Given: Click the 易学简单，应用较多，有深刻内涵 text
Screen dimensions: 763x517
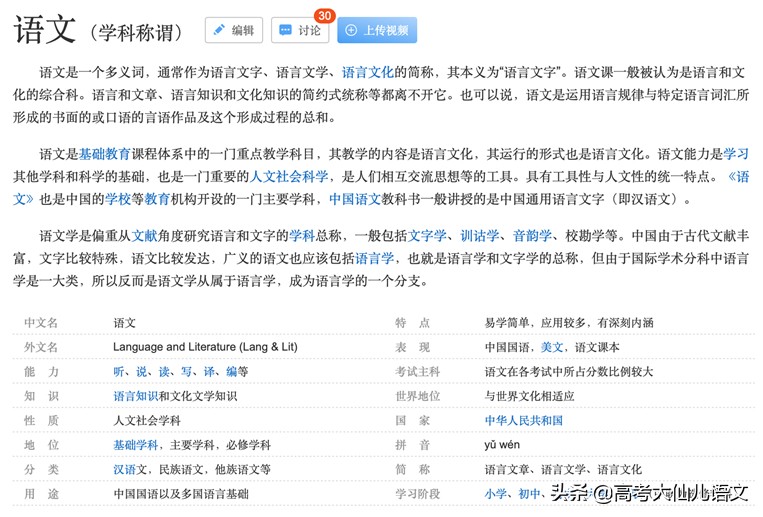Looking at the screenshot, I should click(x=569, y=323).
